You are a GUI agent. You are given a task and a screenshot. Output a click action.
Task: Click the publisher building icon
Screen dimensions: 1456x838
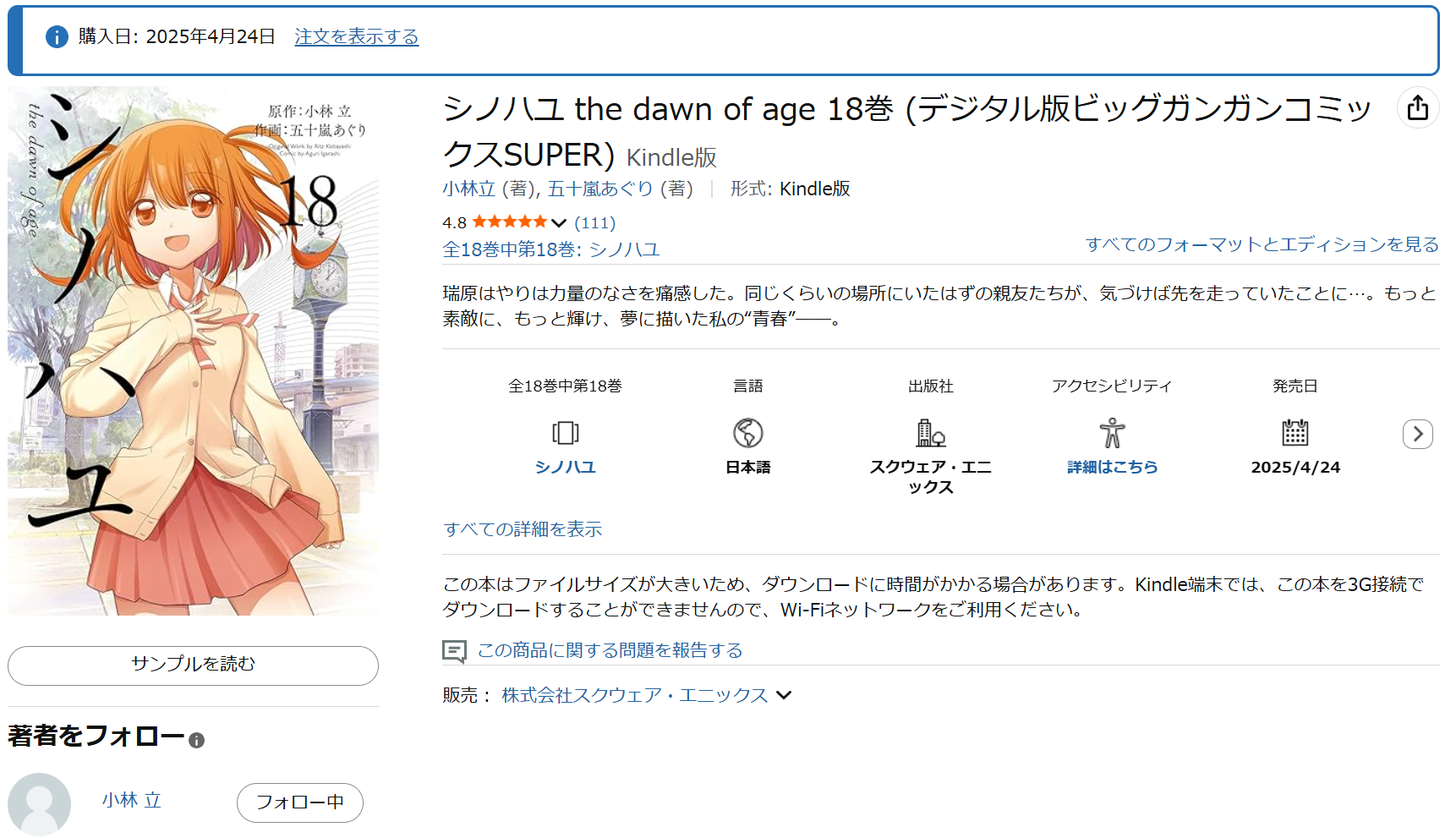tap(930, 433)
